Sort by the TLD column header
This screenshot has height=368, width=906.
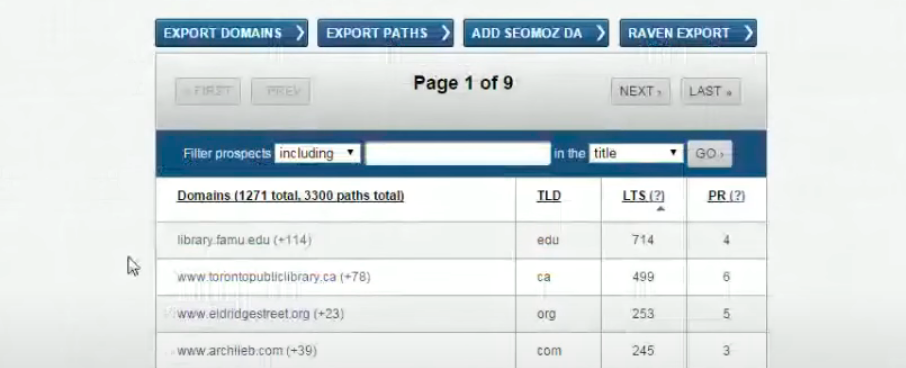pyautogui.click(x=548, y=196)
